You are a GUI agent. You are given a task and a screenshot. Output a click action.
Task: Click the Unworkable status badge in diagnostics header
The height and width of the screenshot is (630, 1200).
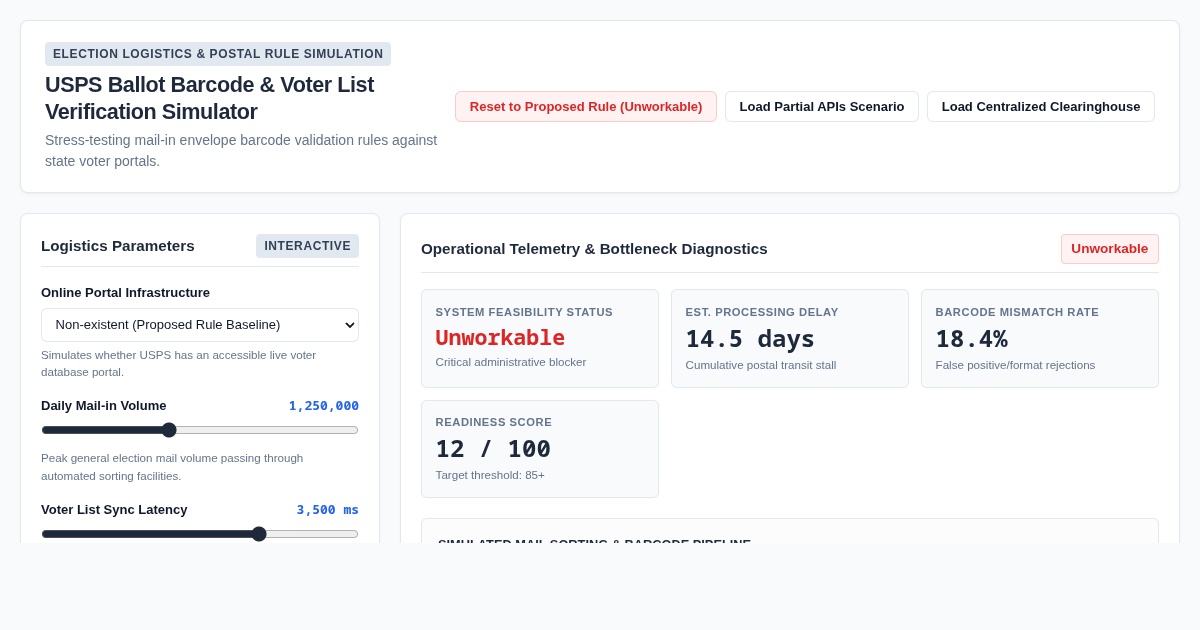pos(1110,249)
